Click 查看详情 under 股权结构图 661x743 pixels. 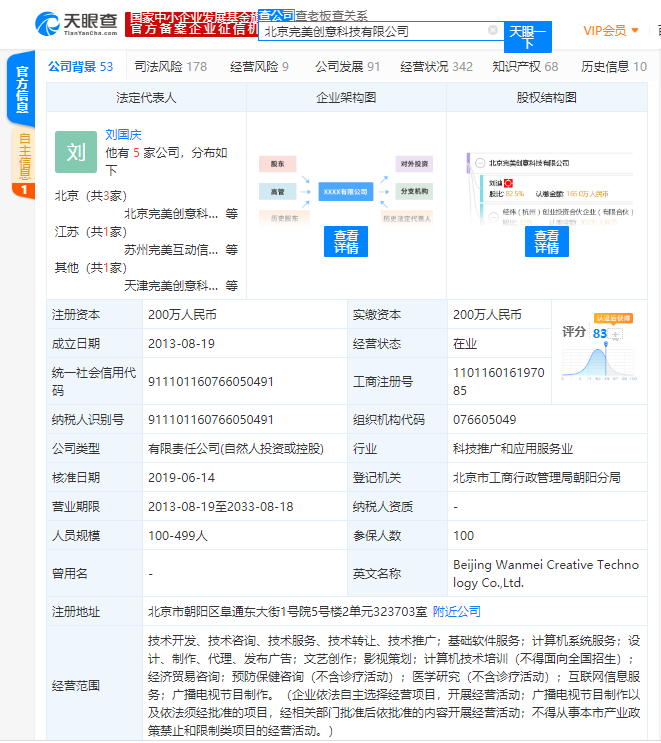point(546,241)
